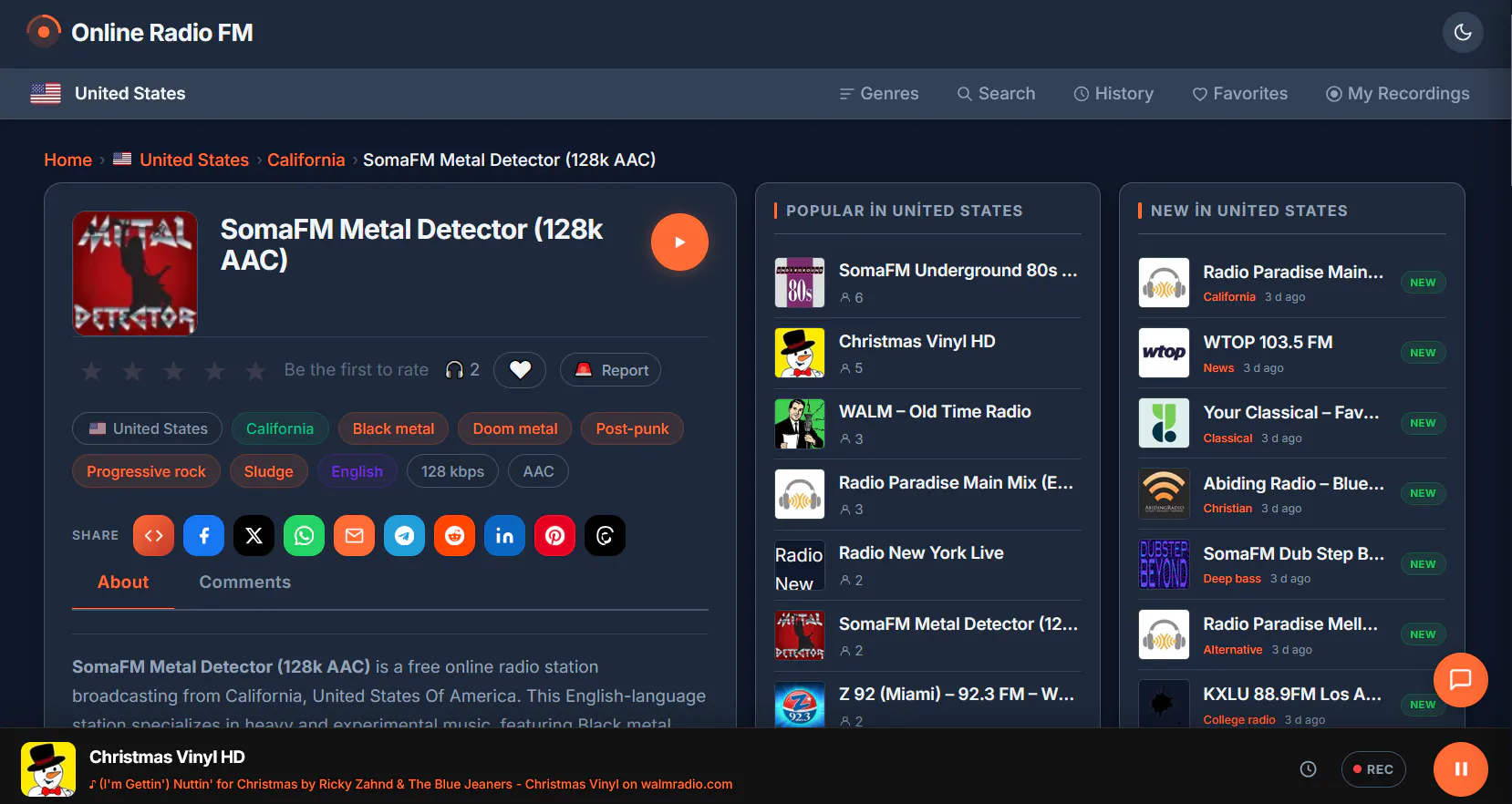Select the United States tag
This screenshot has width=1512, height=804.
tap(148, 428)
